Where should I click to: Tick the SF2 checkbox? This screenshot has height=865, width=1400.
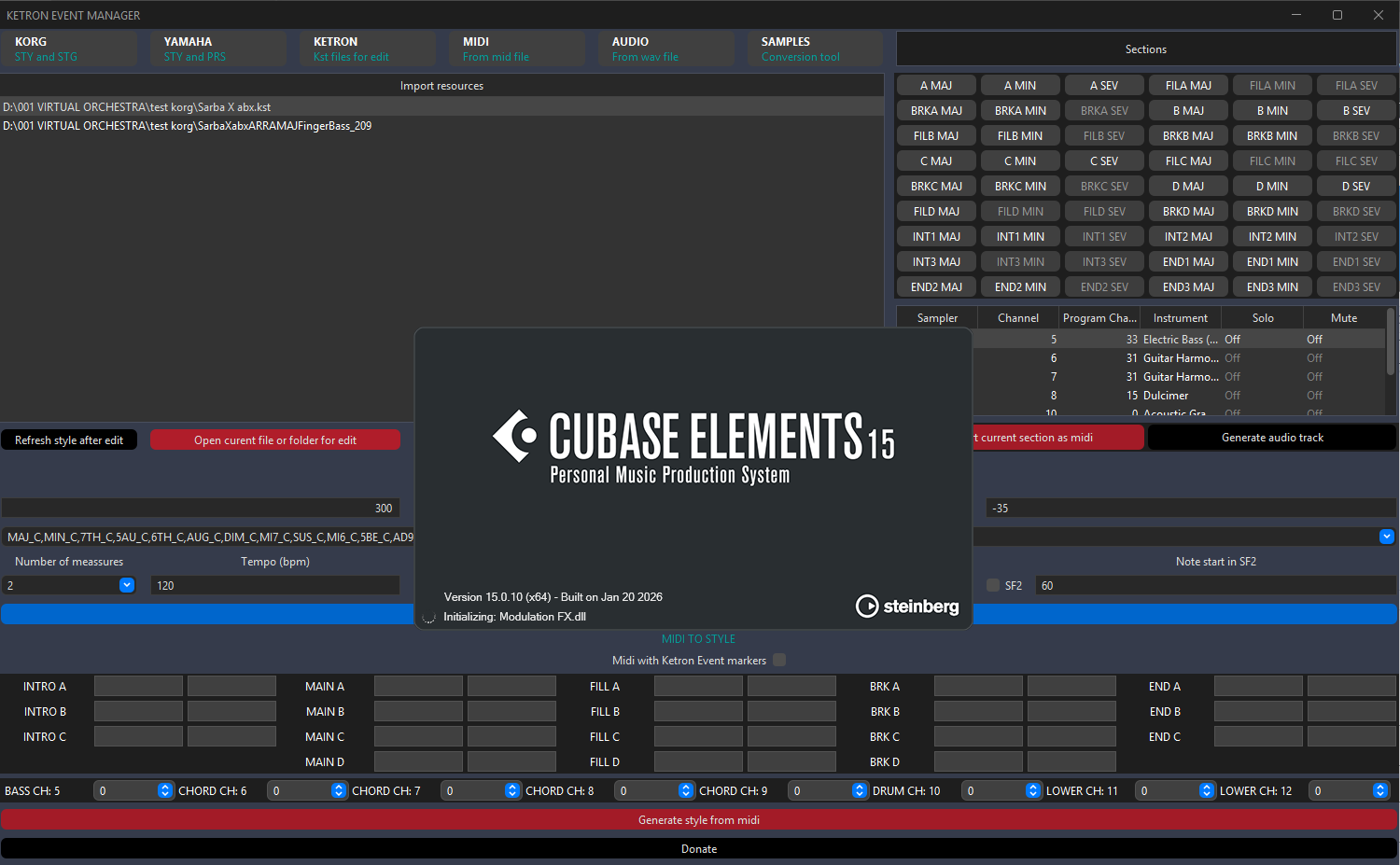click(x=993, y=585)
